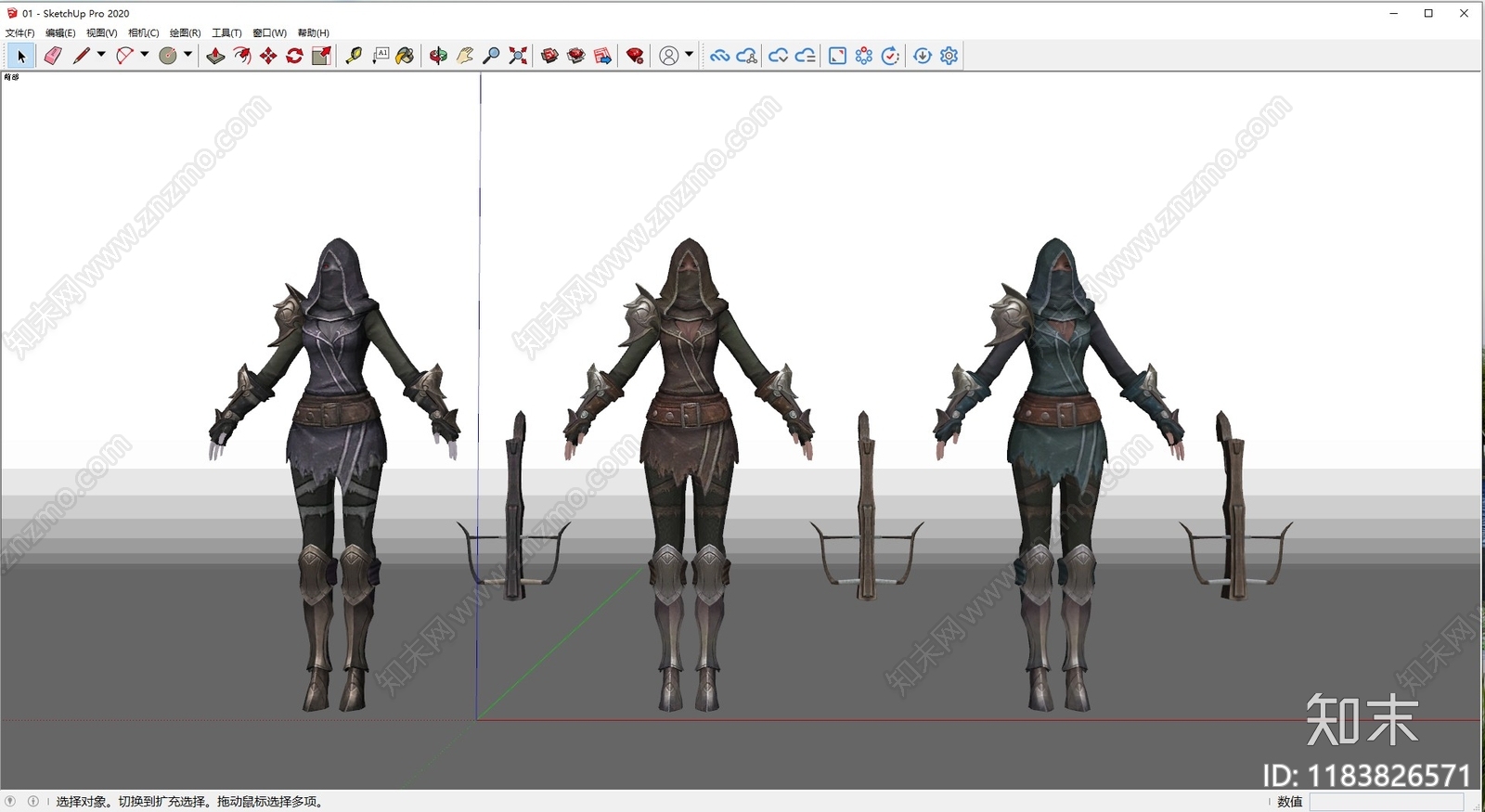Image resolution: width=1485 pixels, height=812 pixels.
Task: Open the 视图(V) menu
Action: pyautogui.click(x=101, y=33)
